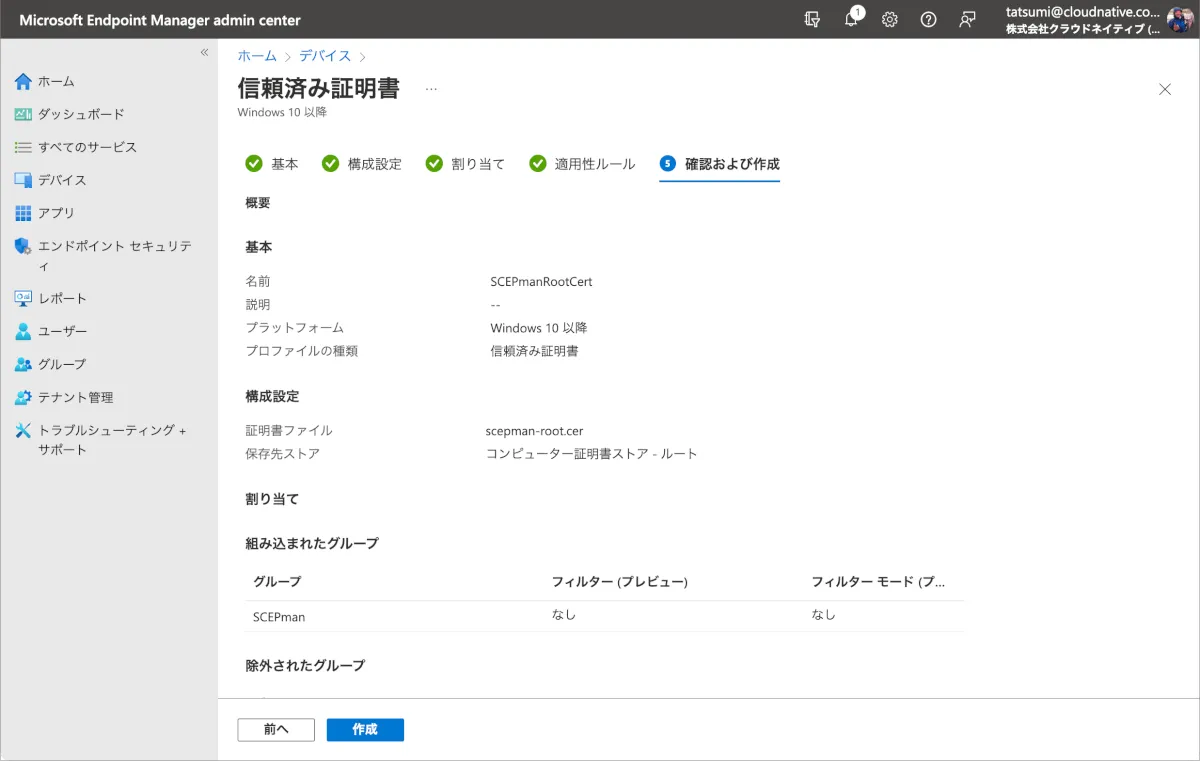Follow the ホーム breadcrumb link
The height and width of the screenshot is (761, 1200).
click(x=257, y=56)
